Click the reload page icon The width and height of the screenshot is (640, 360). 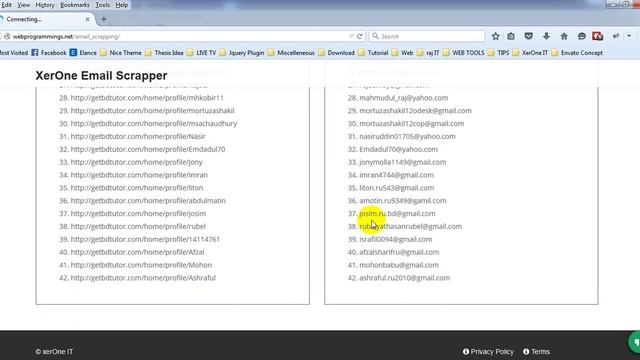[x=360, y=36]
